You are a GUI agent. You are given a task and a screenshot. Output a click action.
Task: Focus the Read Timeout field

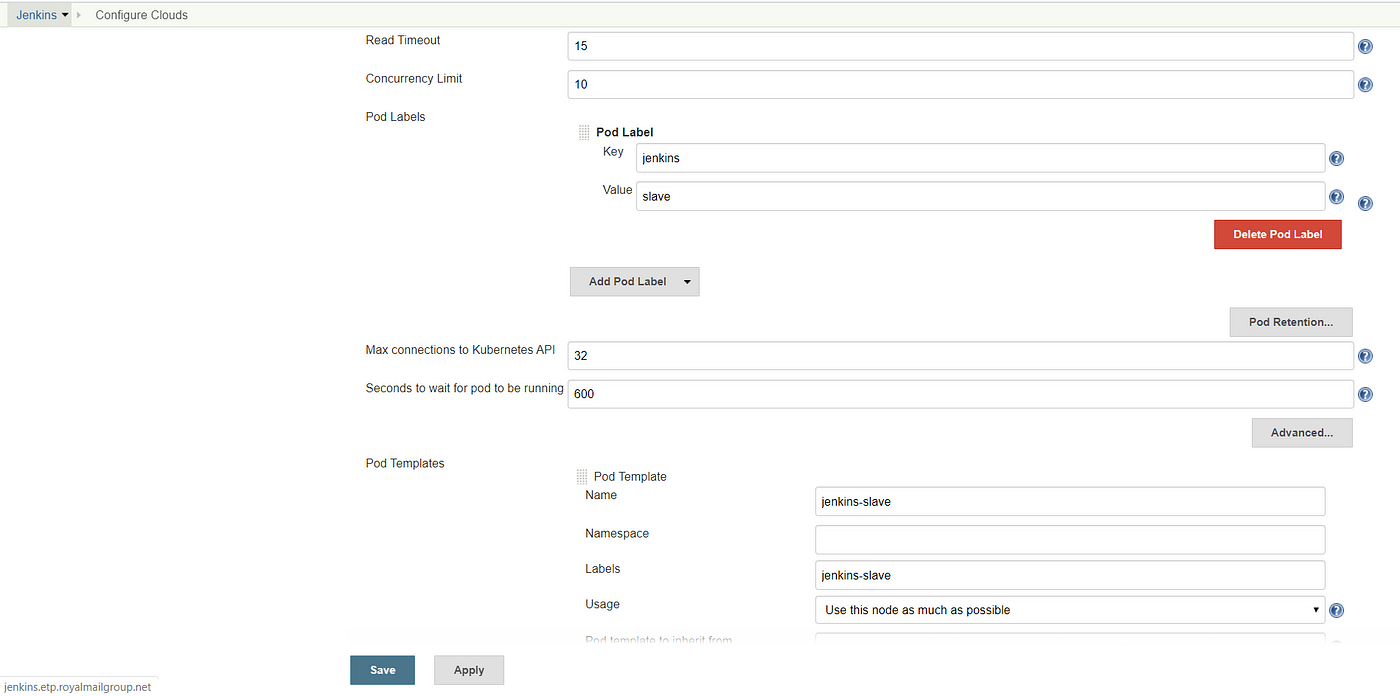(960, 47)
